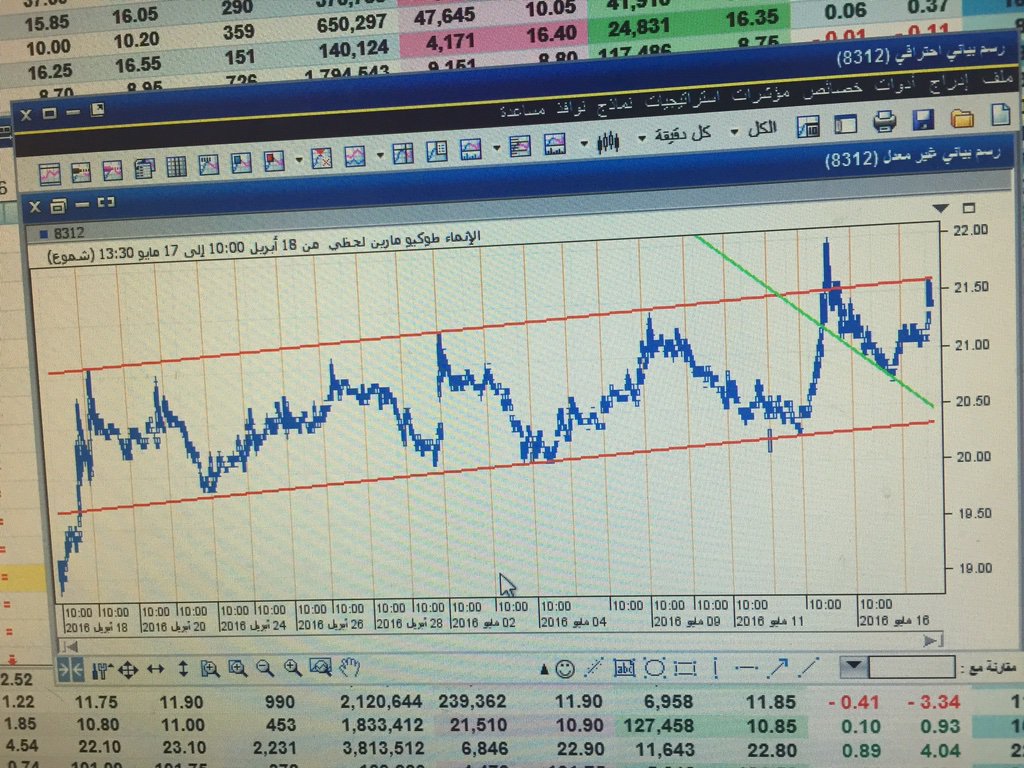Click the chart with legend box icon
Viewport: 1024px width, 768px height.
[x=436, y=151]
